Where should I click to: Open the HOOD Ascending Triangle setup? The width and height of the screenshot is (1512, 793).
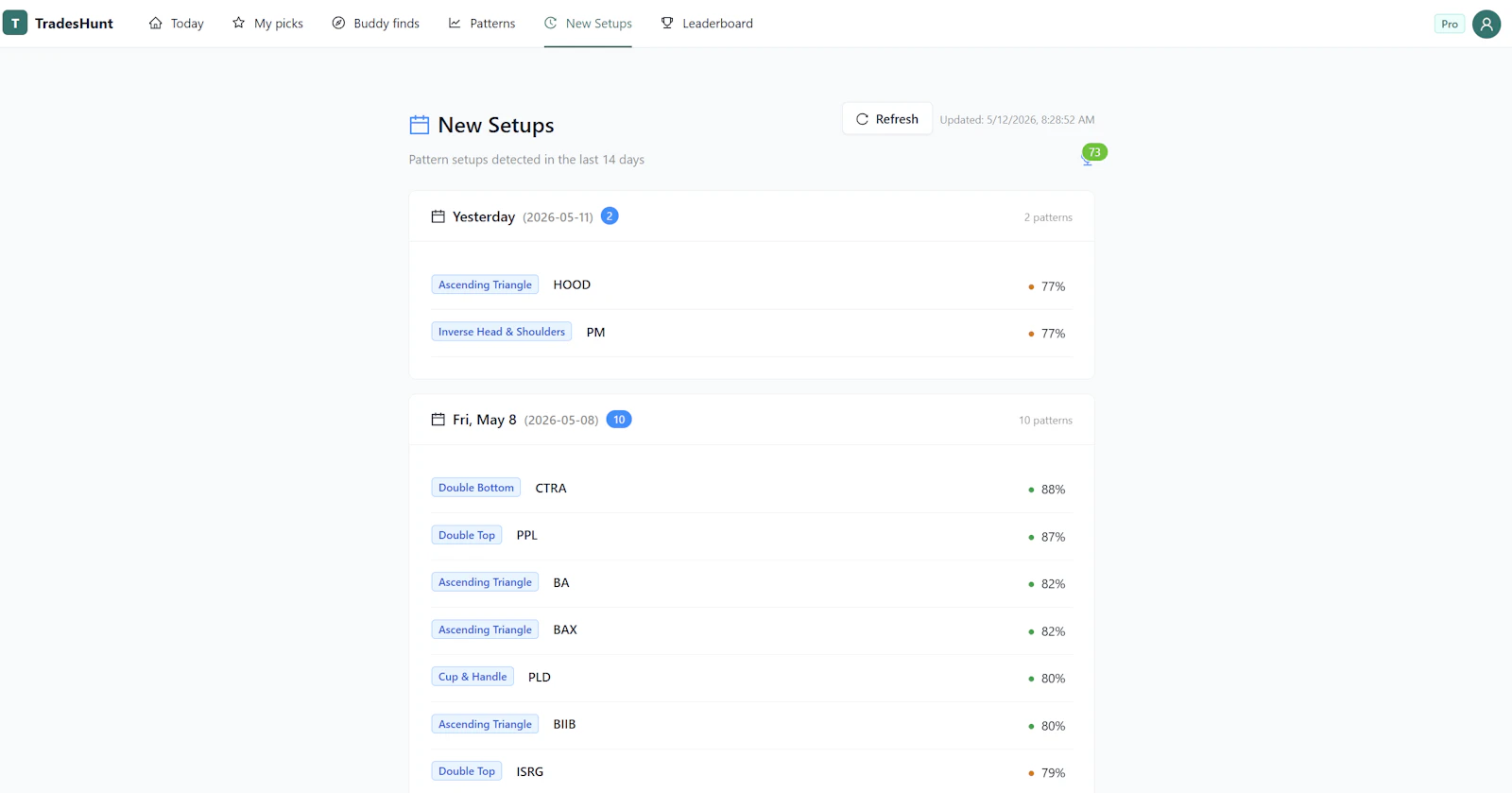pos(751,285)
